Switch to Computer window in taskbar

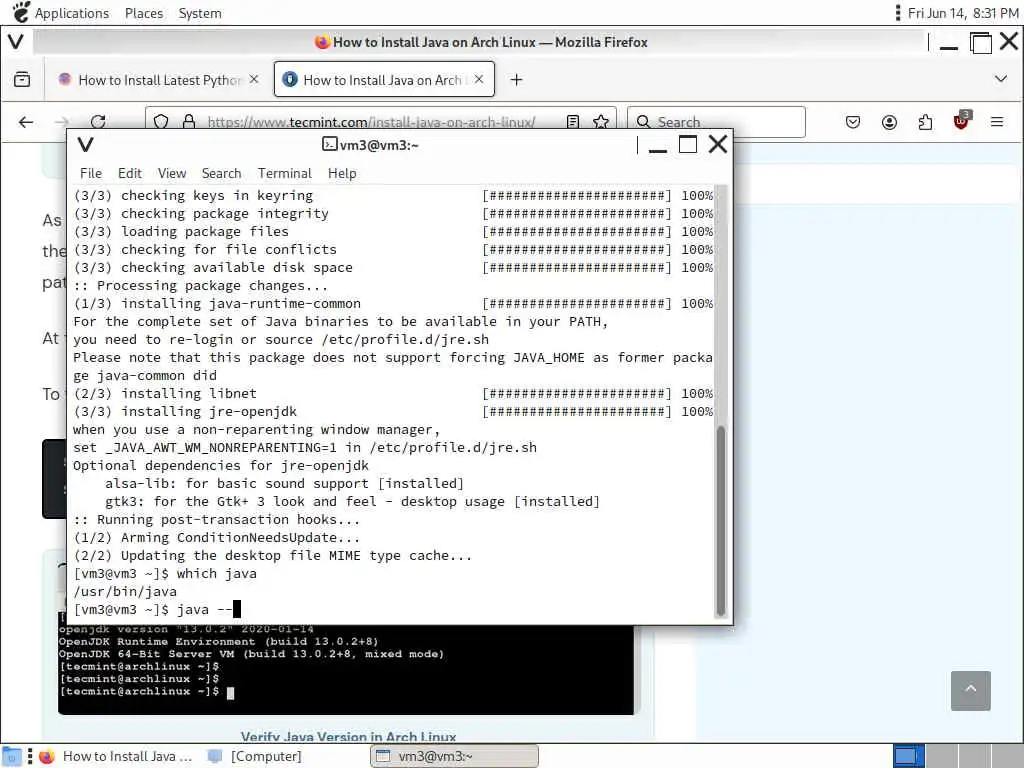pos(254,756)
